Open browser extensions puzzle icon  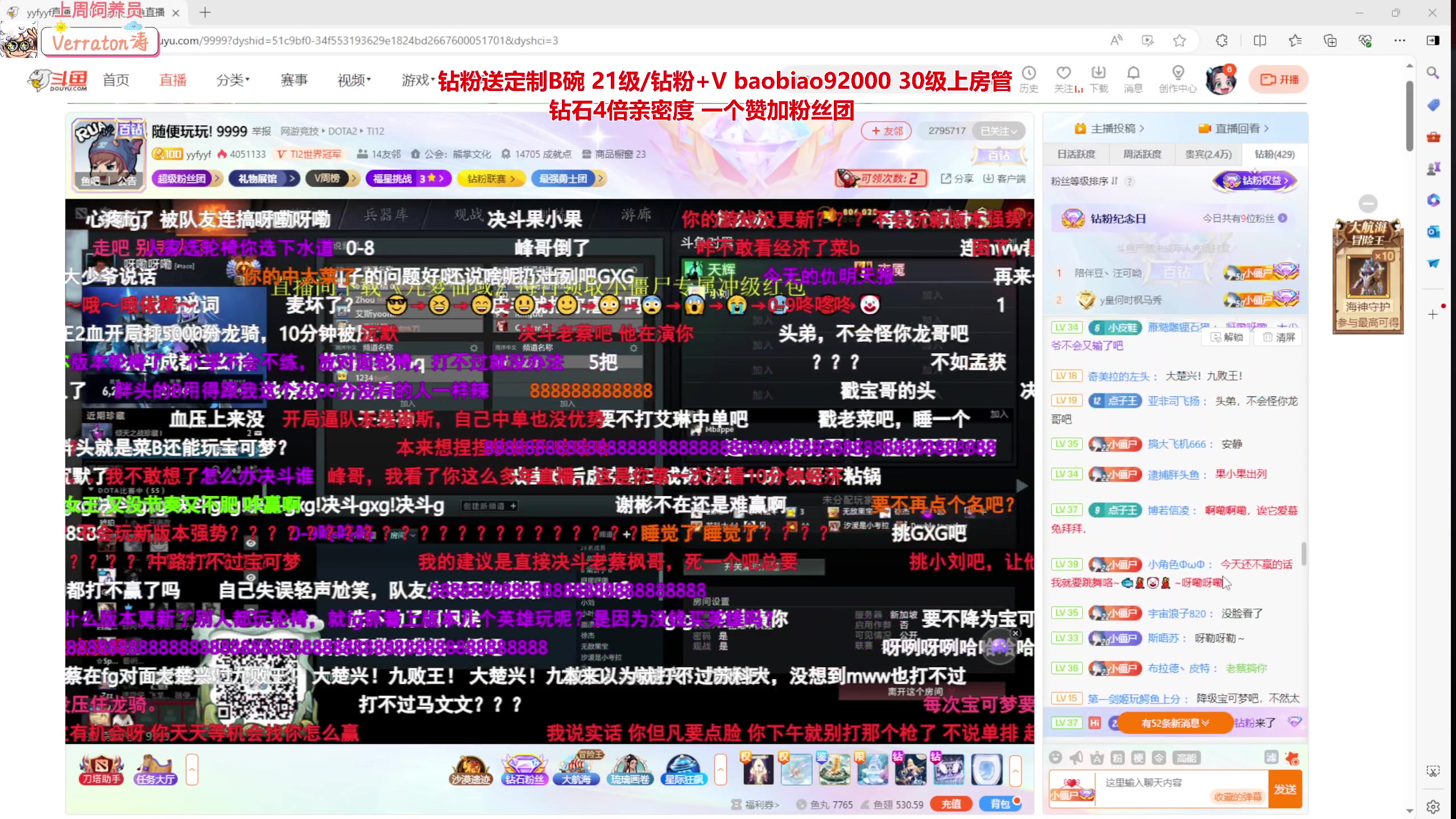(1221, 40)
